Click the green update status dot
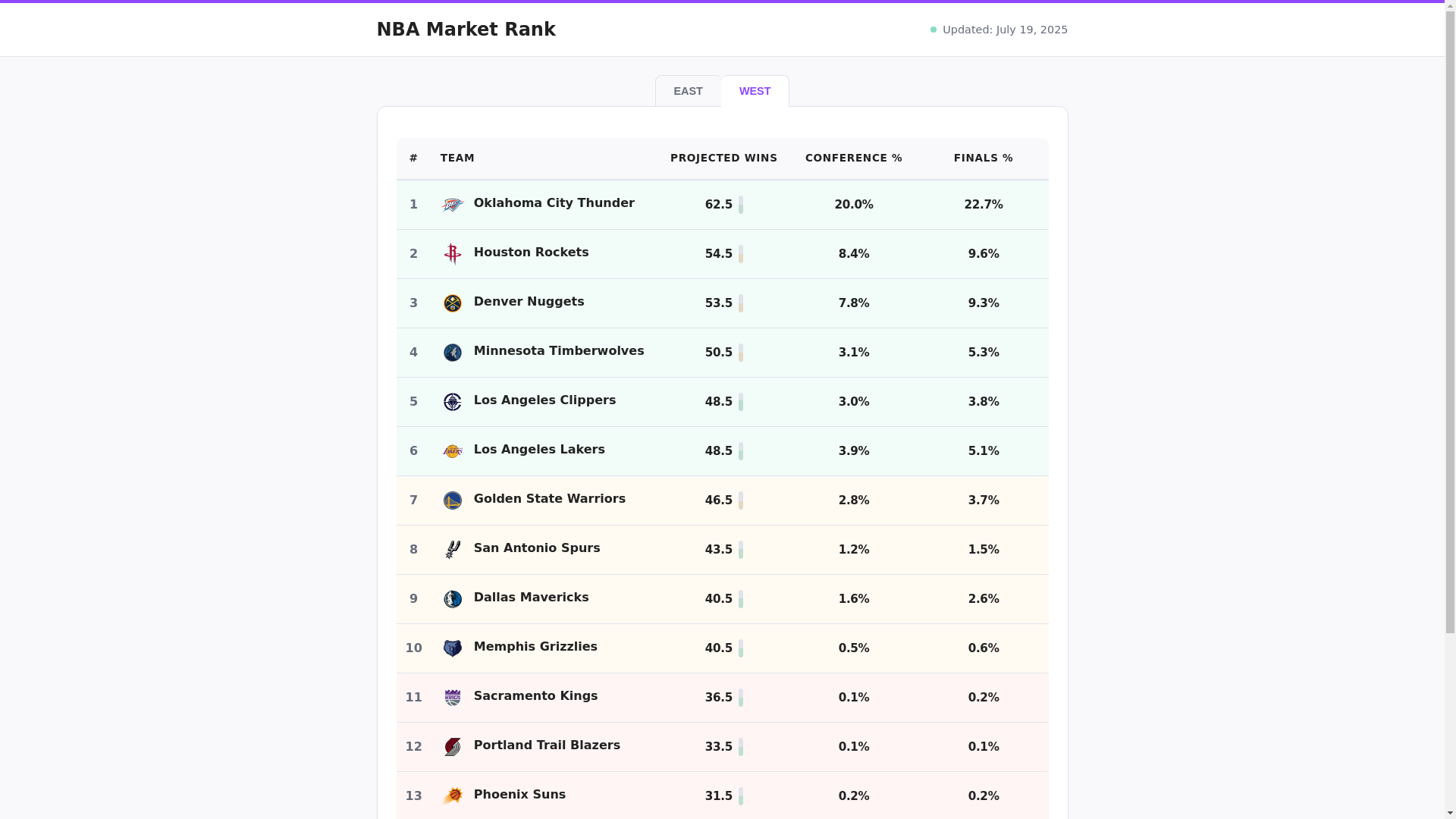The image size is (1456, 819). point(934,30)
